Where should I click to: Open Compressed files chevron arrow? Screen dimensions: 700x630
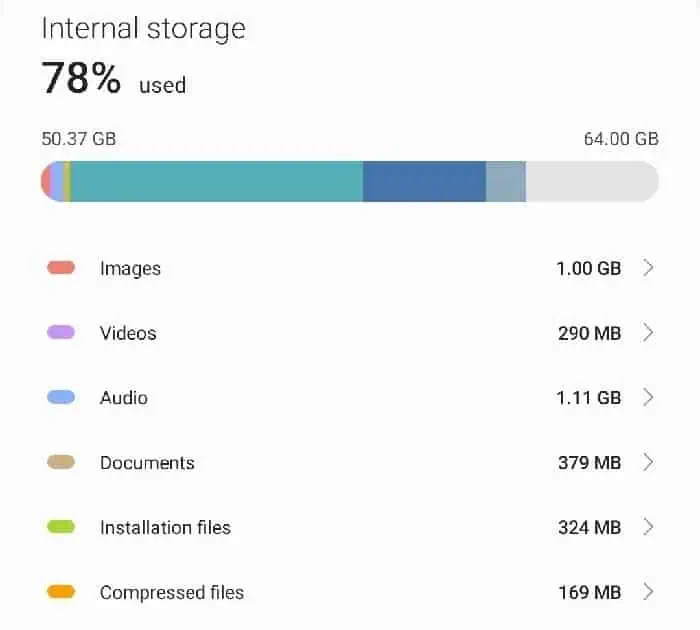[648, 592]
